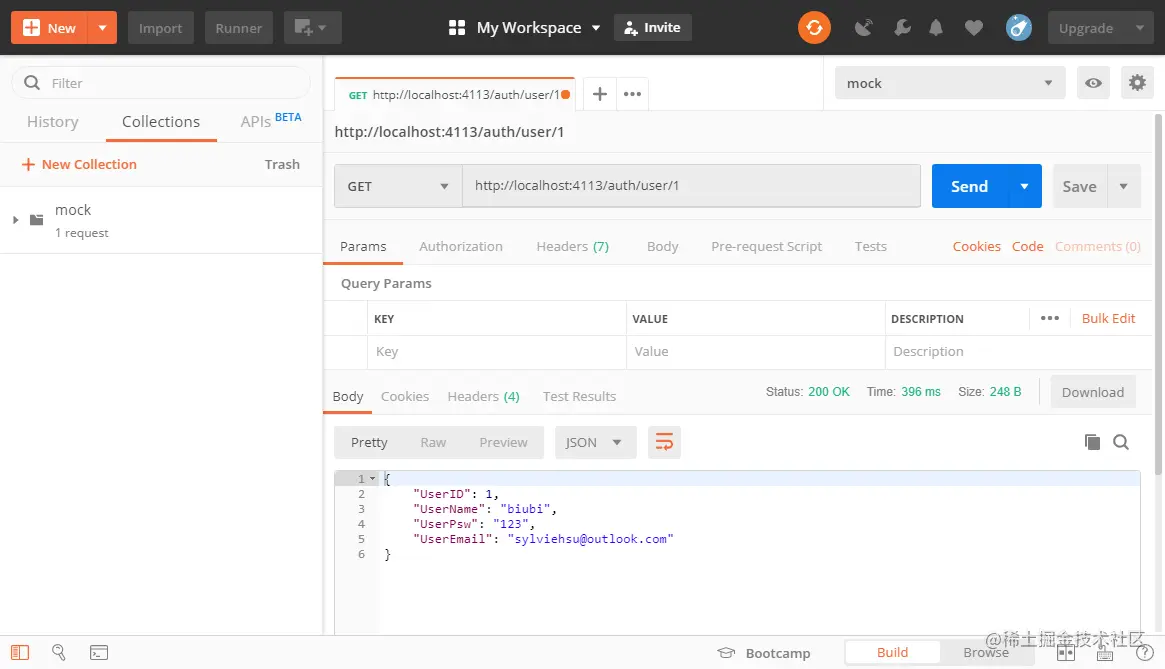Open the Find and Replace icon

tap(59, 653)
